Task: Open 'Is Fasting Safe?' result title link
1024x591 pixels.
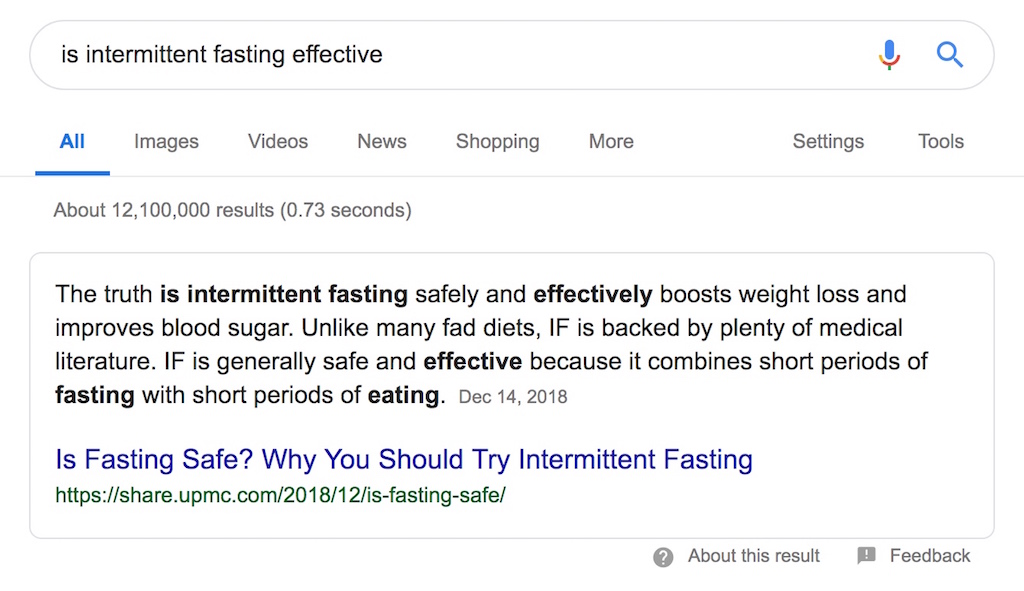Action: tap(404, 460)
